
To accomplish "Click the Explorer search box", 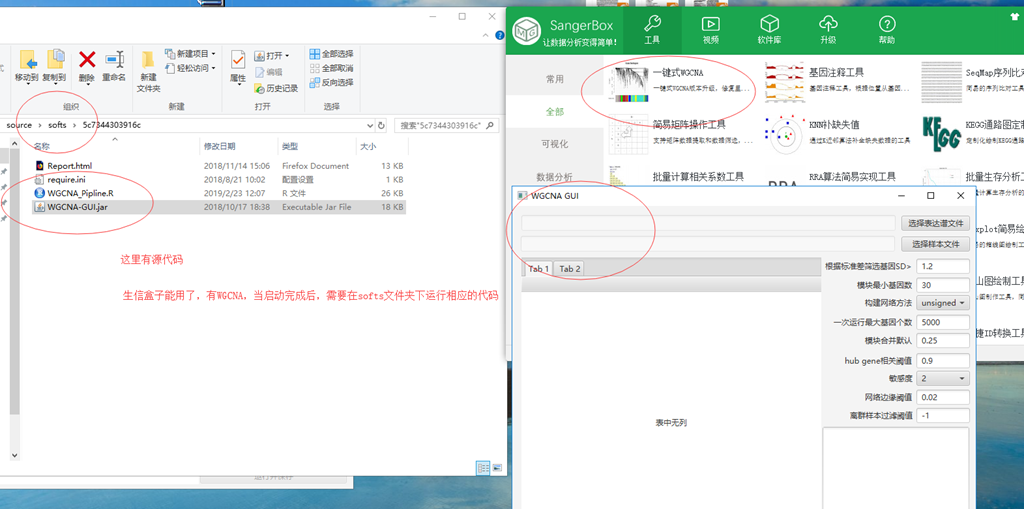I will [x=447, y=125].
